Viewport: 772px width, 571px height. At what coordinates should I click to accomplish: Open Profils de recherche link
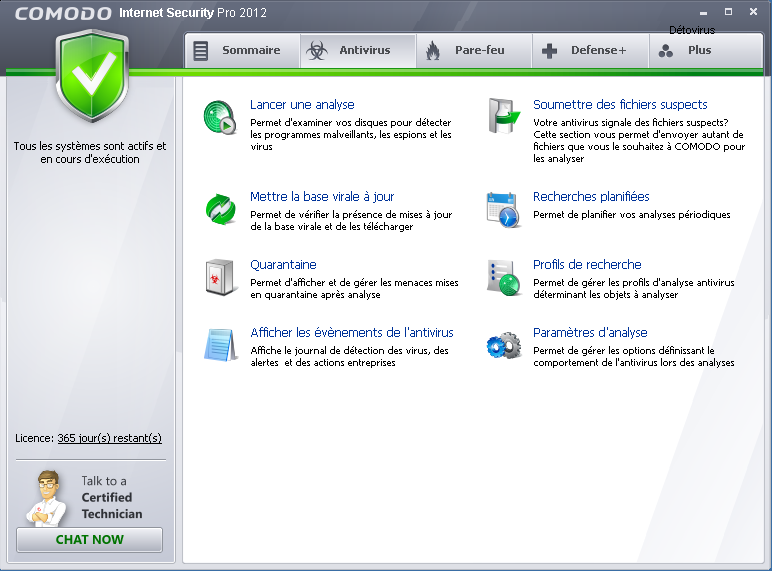click(x=587, y=264)
